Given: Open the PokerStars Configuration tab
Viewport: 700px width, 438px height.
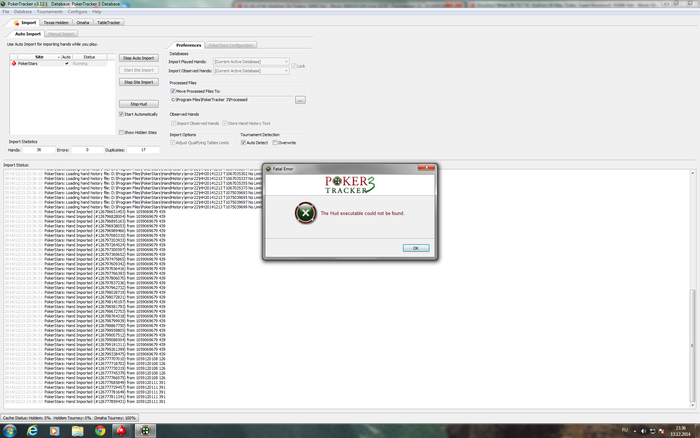Looking at the screenshot, I should point(231,45).
